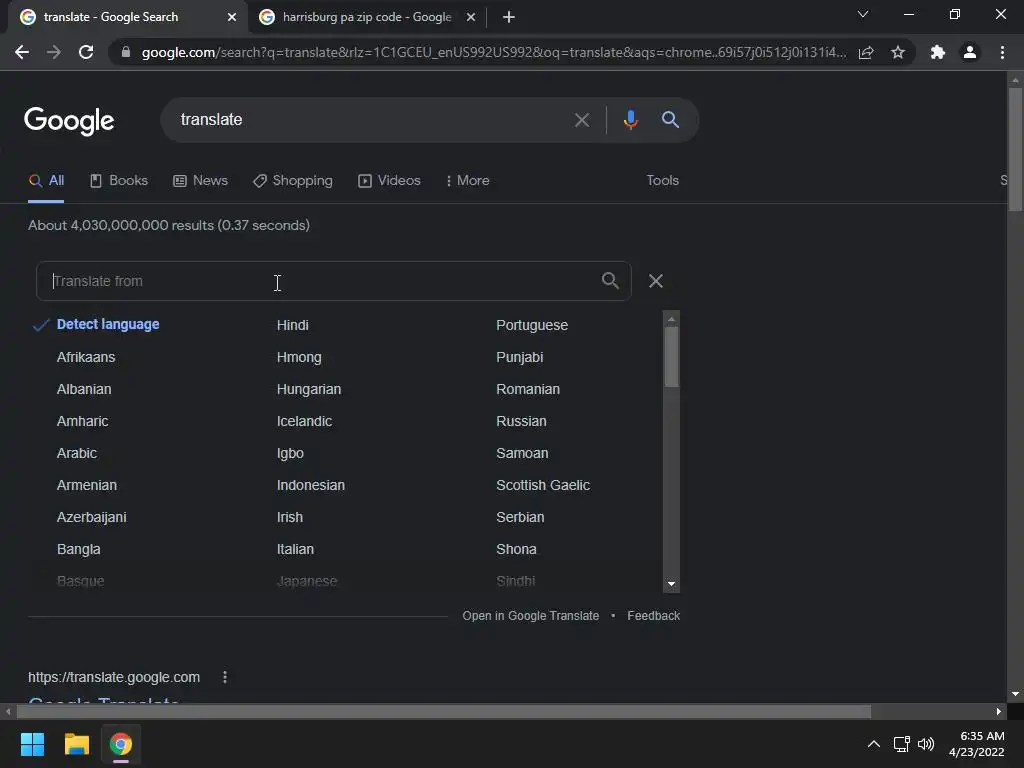
Task: Click the language list scrollbar thumb
Action: coord(671,357)
